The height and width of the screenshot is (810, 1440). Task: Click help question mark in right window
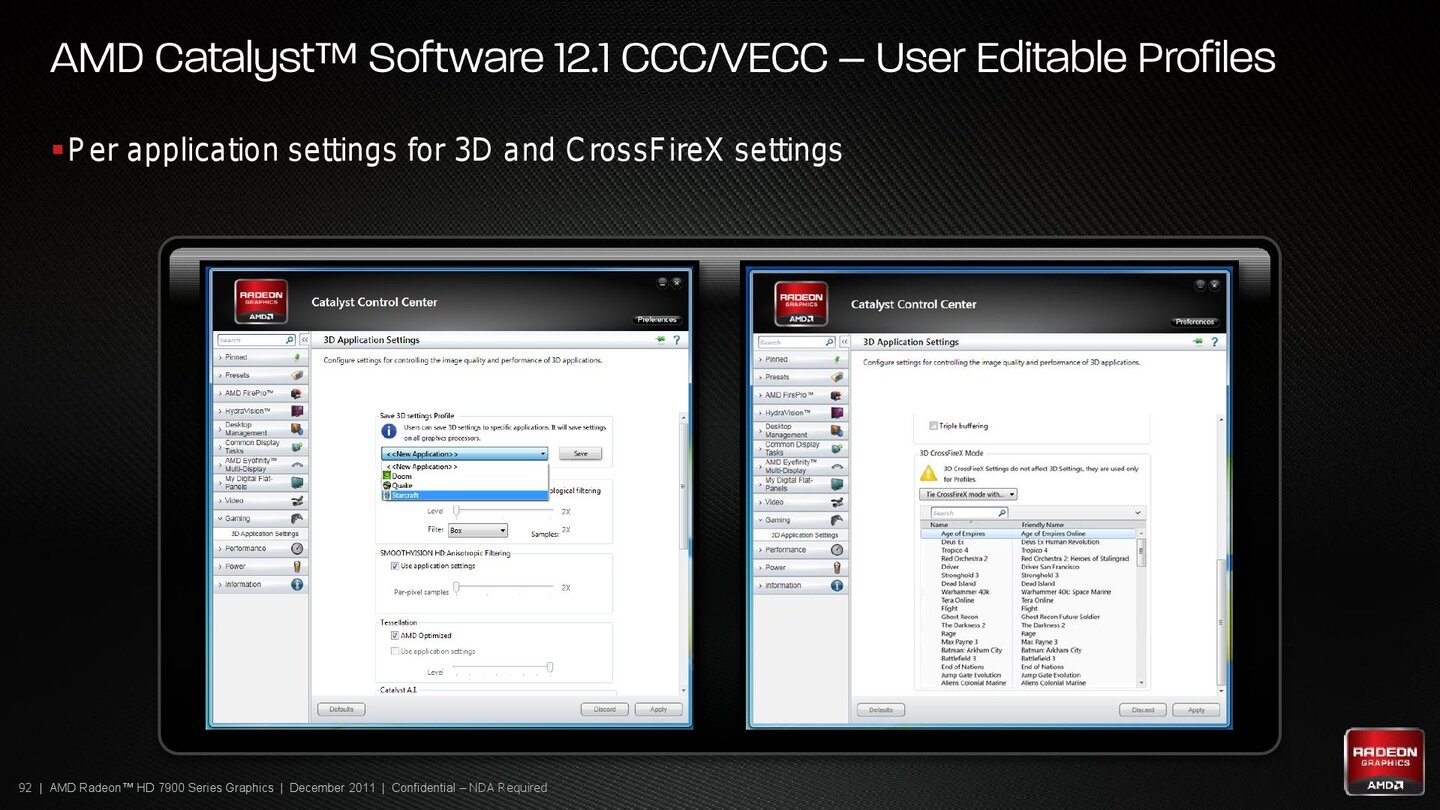[1214, 342]
